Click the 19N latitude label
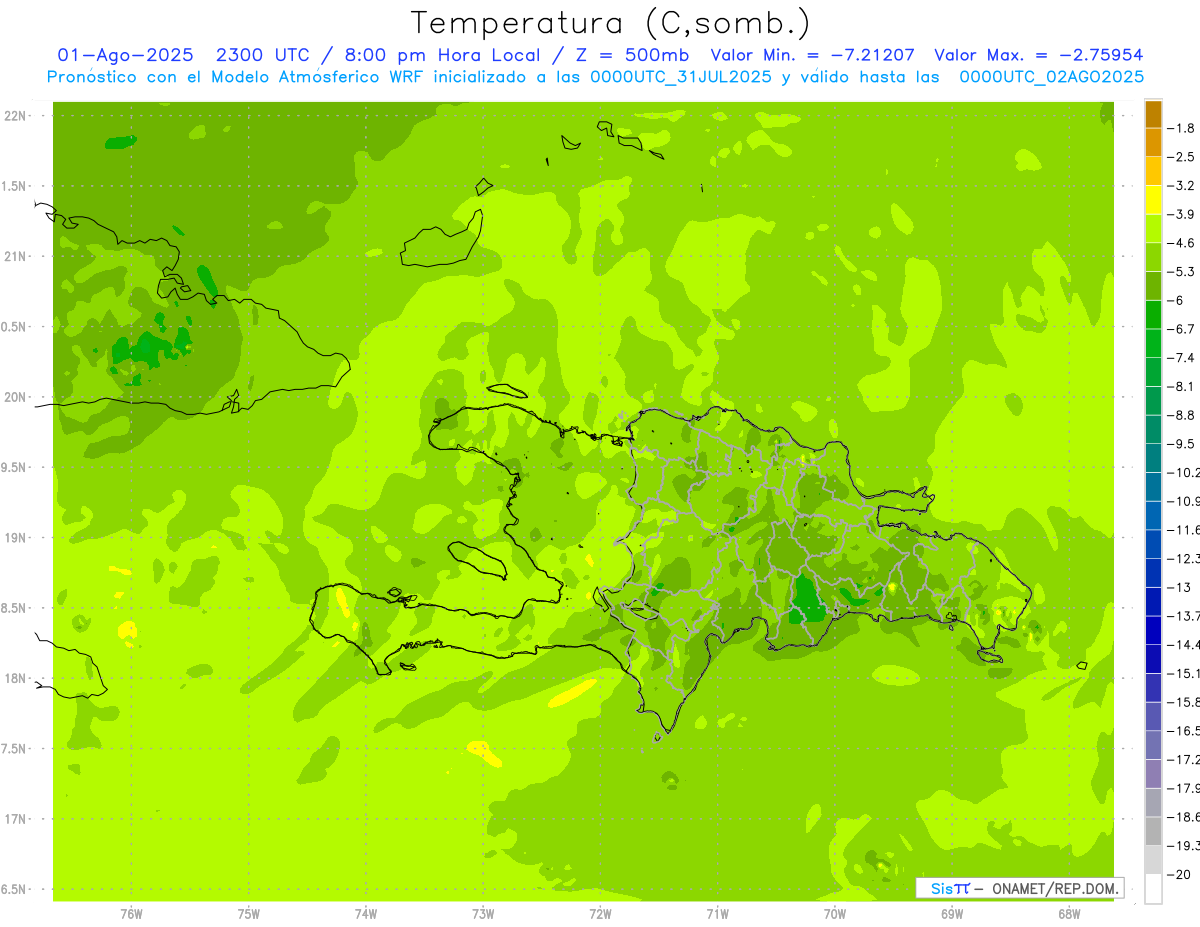This screenshot has width=1200, height=927. coord(16,538)
